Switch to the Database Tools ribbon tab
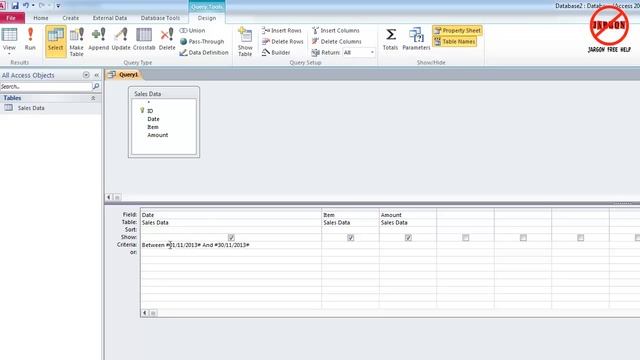This screenshot has width=640, height=360. coord(160,18)
